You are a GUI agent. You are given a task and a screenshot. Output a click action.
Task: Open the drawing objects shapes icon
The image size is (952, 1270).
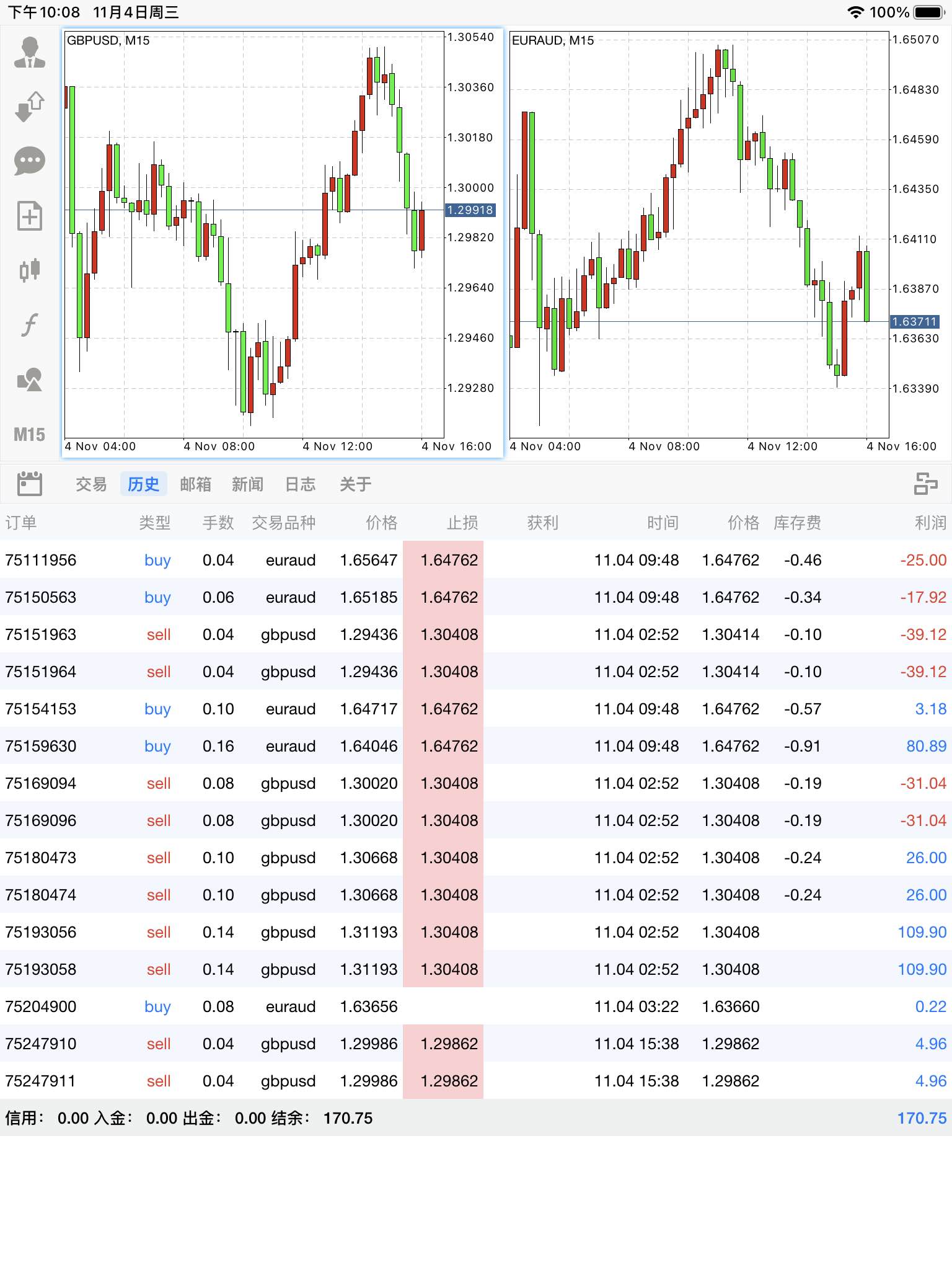click(x=30, y=379)
